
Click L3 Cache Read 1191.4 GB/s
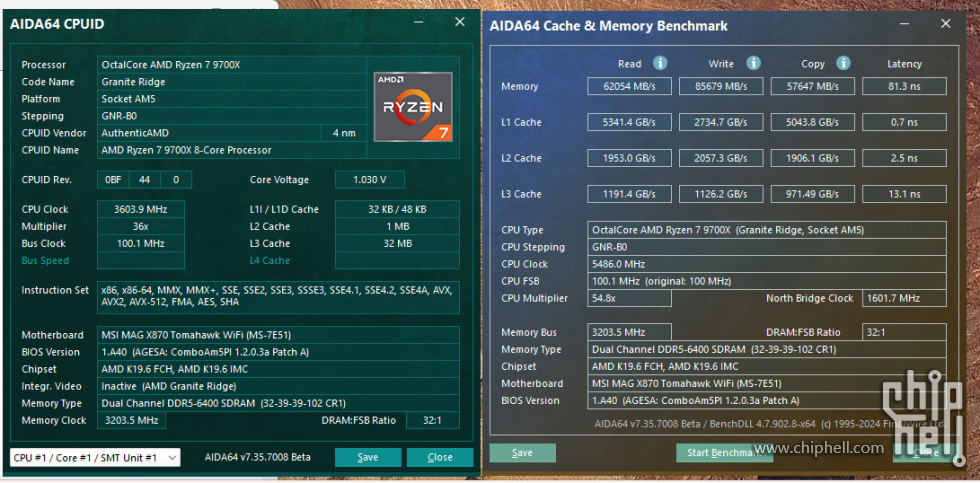[x=629, y=194]
